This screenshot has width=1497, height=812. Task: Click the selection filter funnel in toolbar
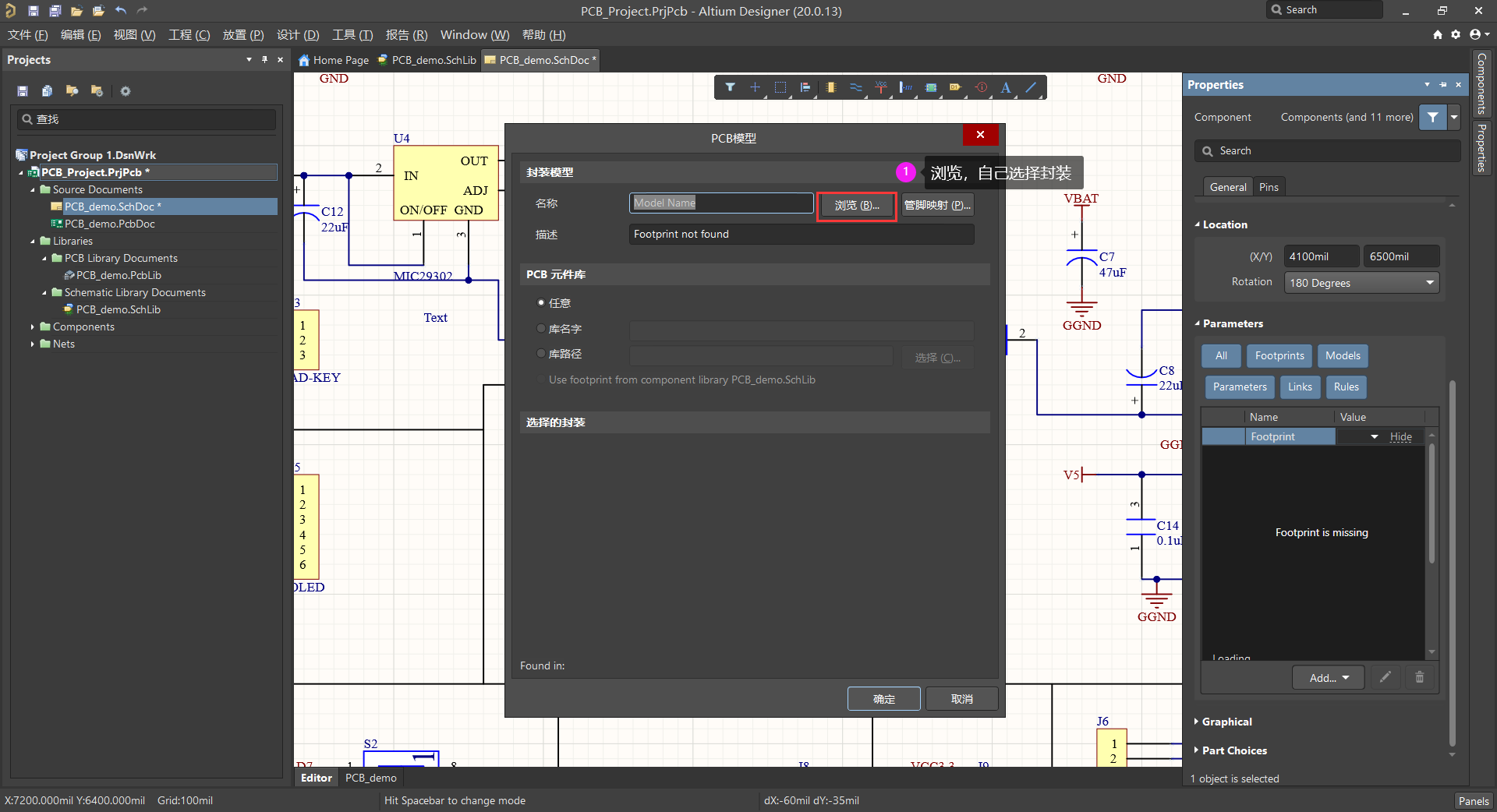click(x=731, y=87)
